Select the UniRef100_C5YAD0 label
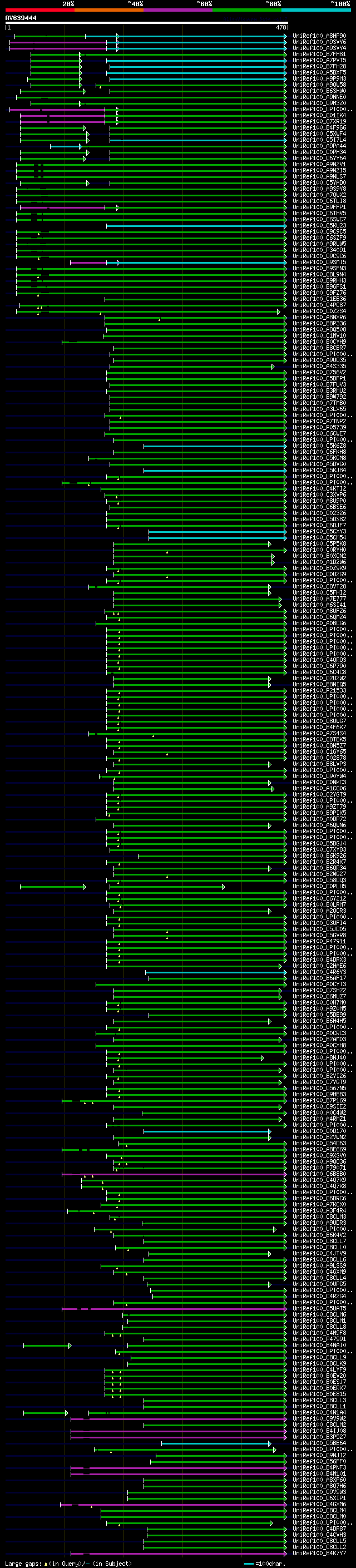 tap(319, 182)
